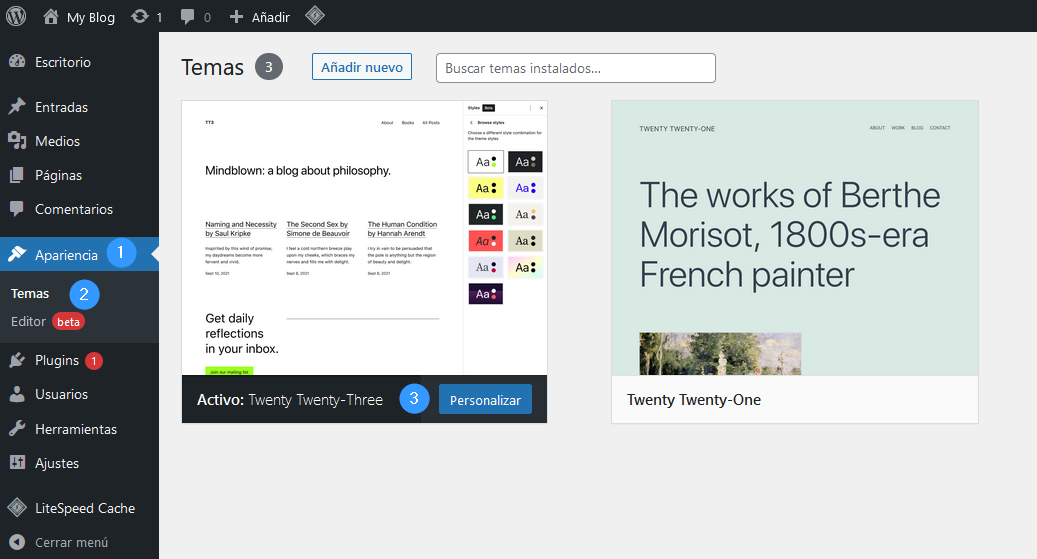Click the Activo: Twenty Twenty-Three label
This screenshot has width=1037, height=559.
[x=290, y=400]
